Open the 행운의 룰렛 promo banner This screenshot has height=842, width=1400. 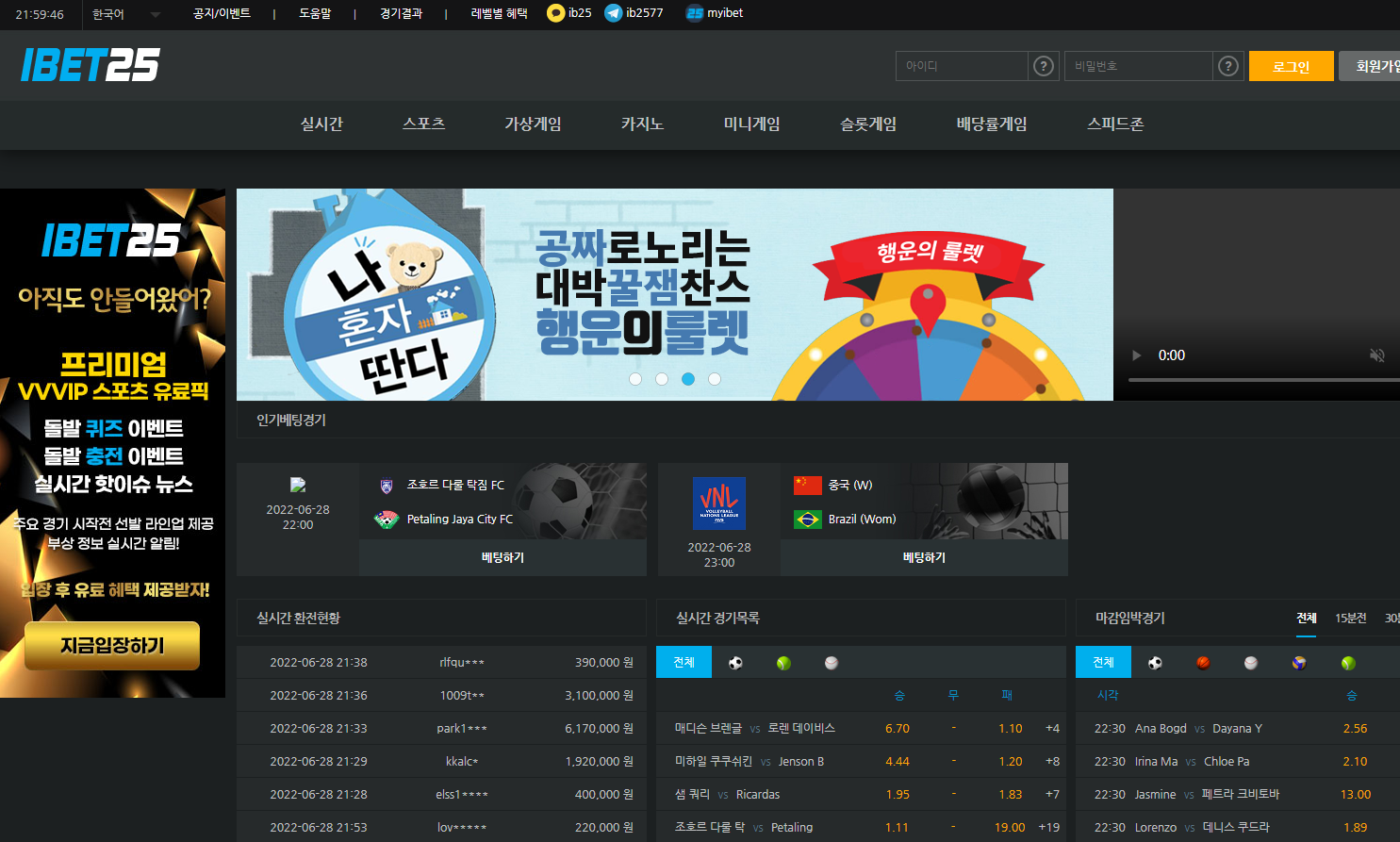[675, 294]
